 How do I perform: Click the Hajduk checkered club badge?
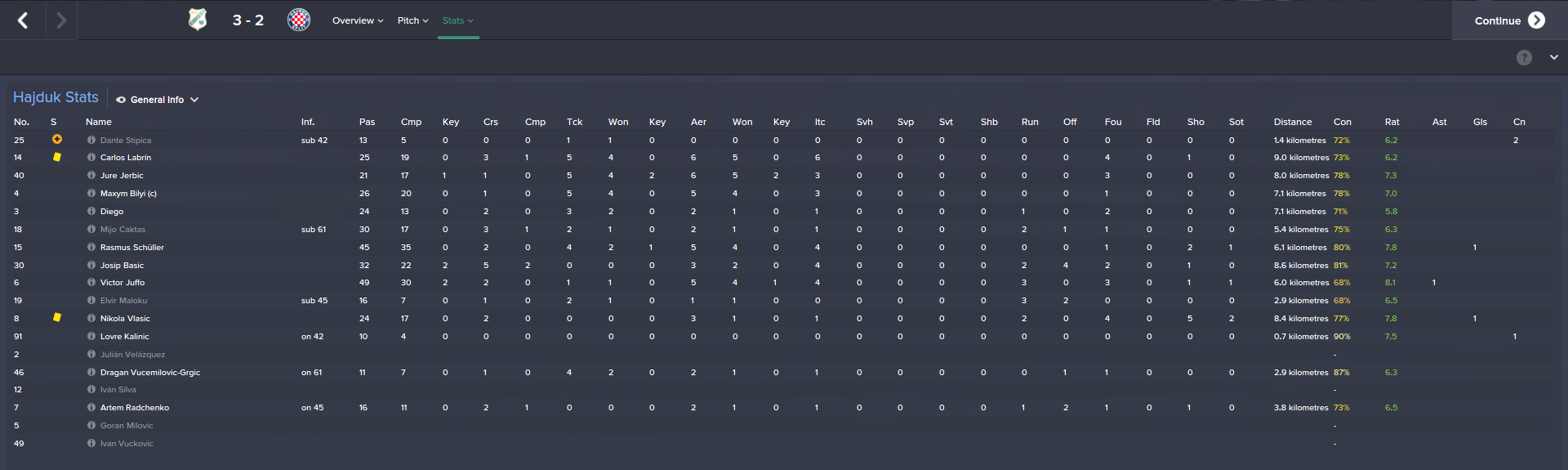(x=299, y=20)
